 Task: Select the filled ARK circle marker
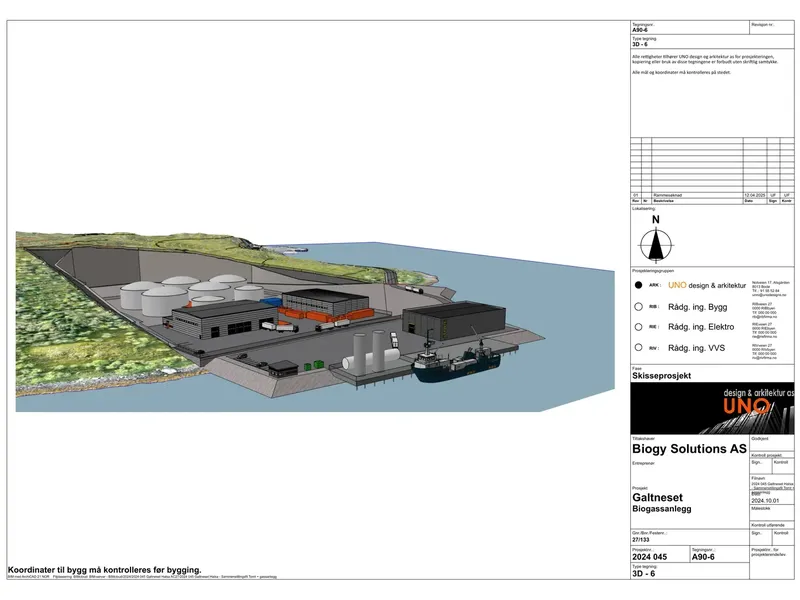[638, 285]
